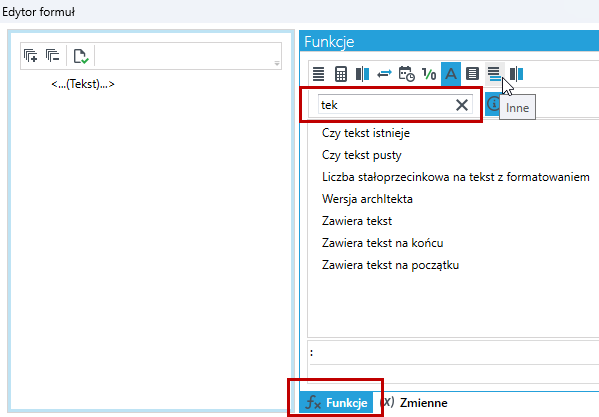599x417 pixels.
Task: Select the calendar-clock date functions icon
Action: [x=406, y=74]
